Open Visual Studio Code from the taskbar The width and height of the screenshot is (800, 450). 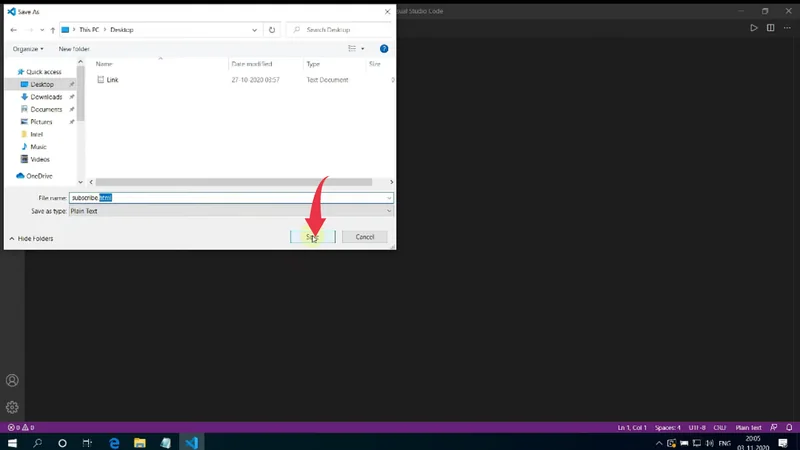[x=191, y=442]
